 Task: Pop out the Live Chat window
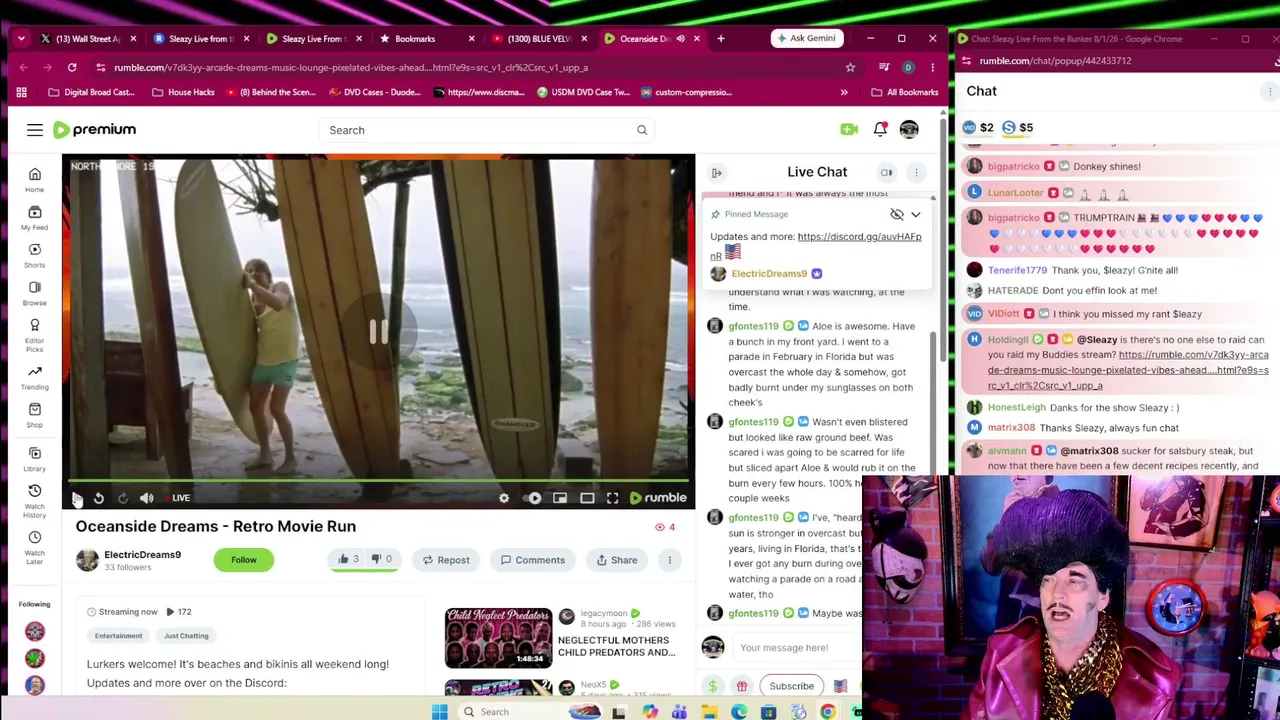[x=886, y=173]
